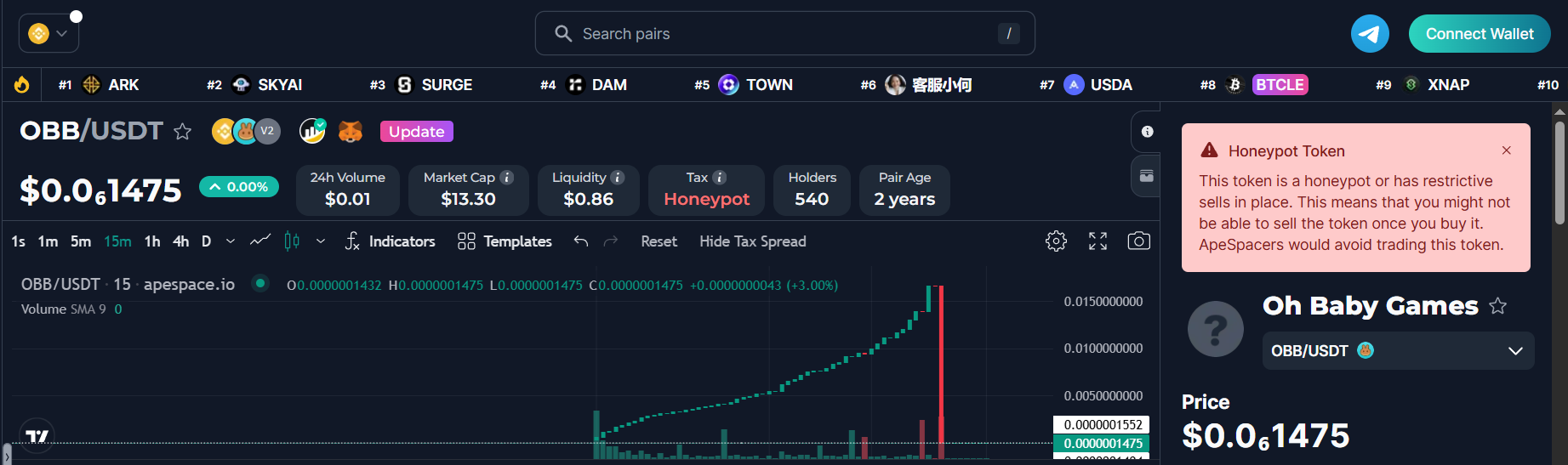Select candlestick chart type icon
This screenshot has width=1568, height=465.
pos(292,241)
